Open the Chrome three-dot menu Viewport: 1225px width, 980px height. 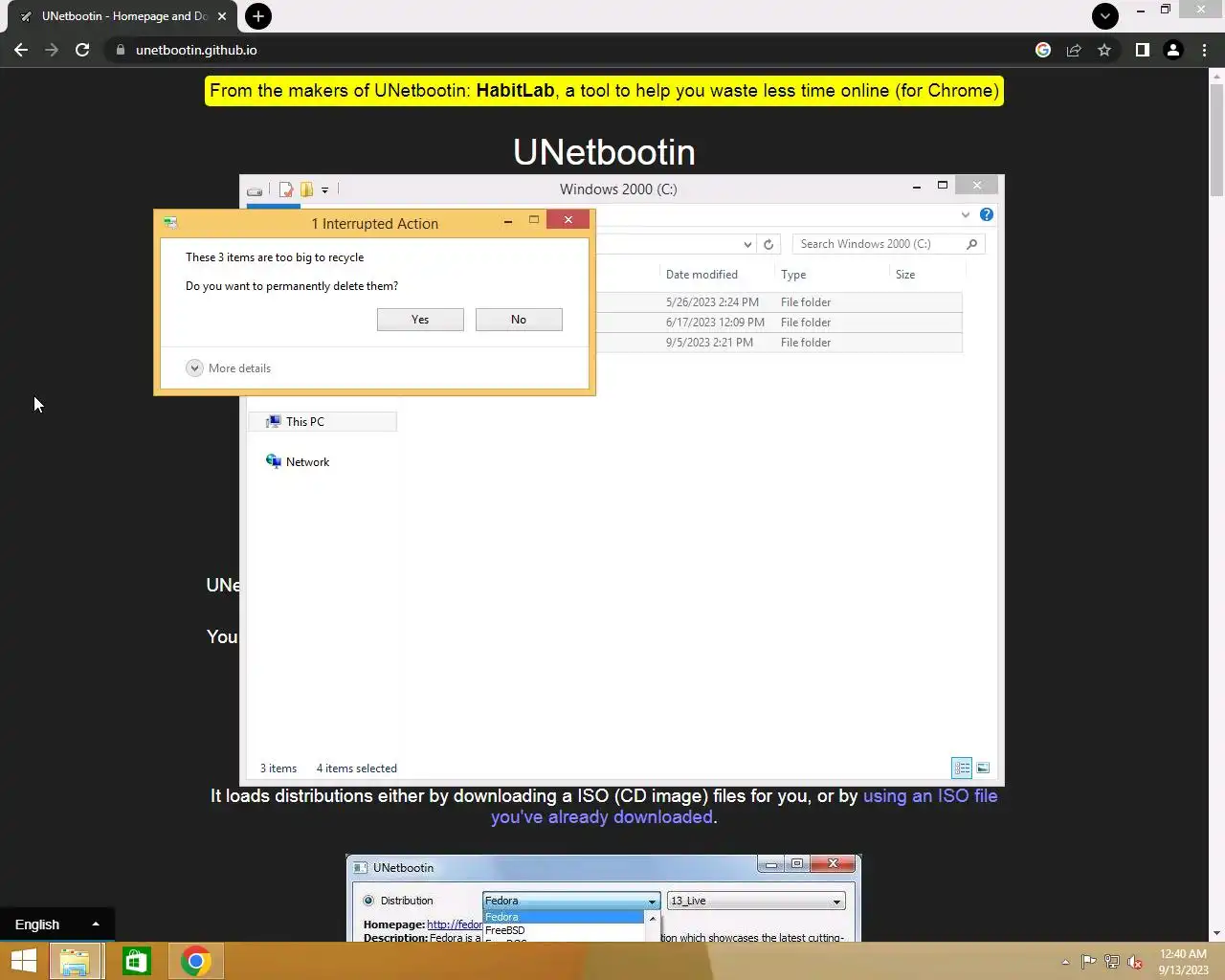pos(1204,50)
